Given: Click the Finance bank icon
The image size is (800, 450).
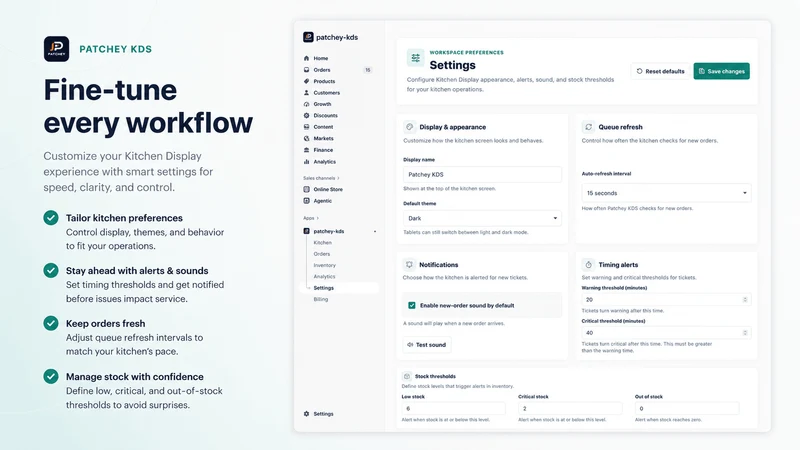Looking at the screenshot, I should pyautogui.click(x=307, y=150).
